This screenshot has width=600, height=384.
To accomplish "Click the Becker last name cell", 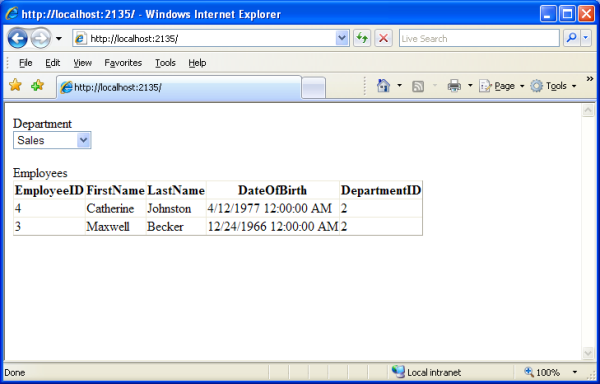I will click(x=176, y=226).
